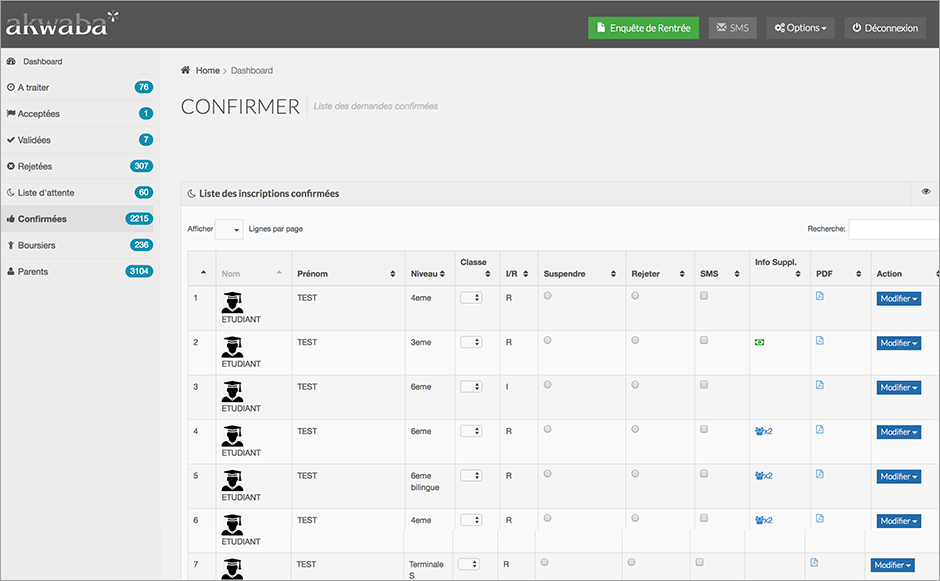The height and width of the screenshot is (581, 940).
Task: Click the student avatar in row 3
Action: [232, 391]
